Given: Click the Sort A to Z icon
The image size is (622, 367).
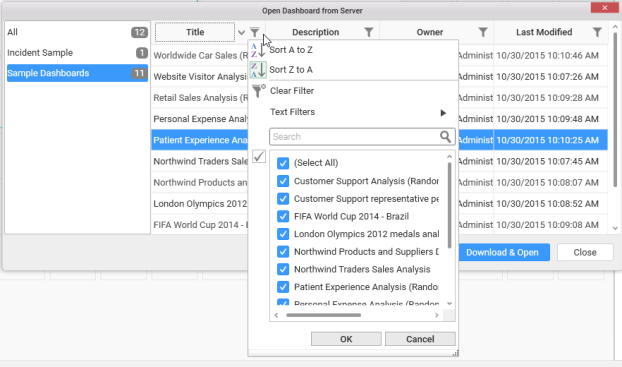Looking at the screenshot, I should click(257, 50).
